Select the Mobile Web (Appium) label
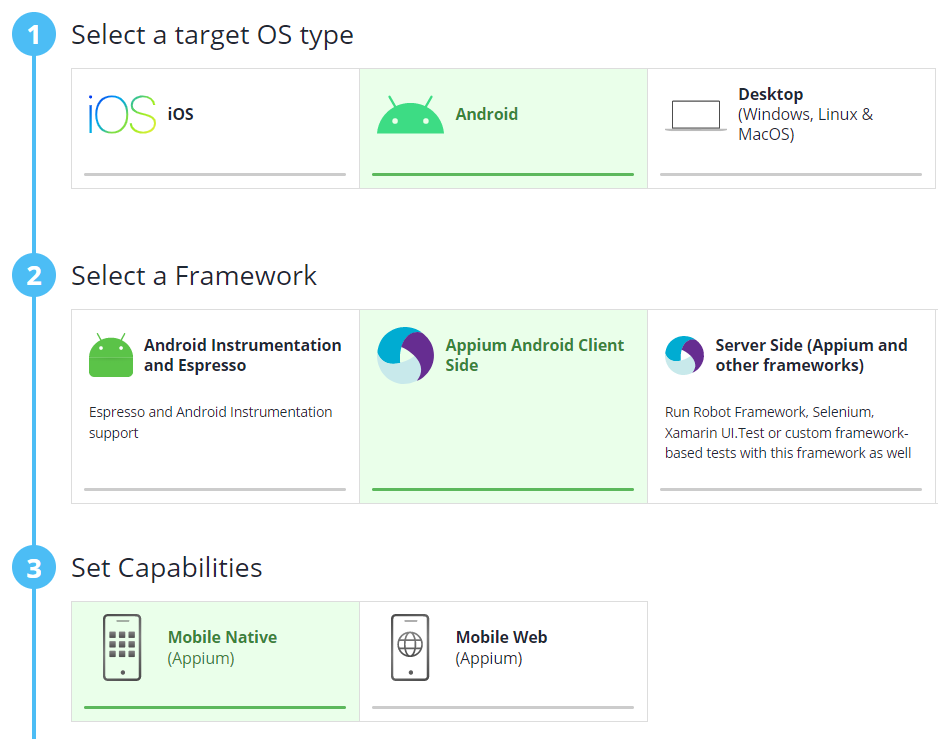 pos(501,647)
